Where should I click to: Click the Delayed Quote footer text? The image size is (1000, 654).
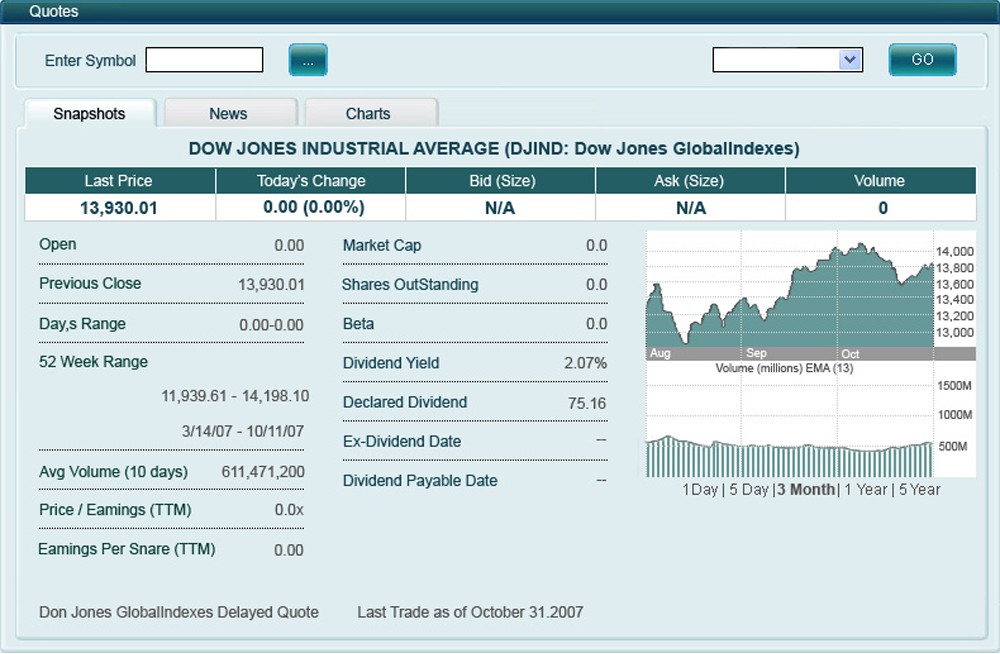[x=179, y=613]
